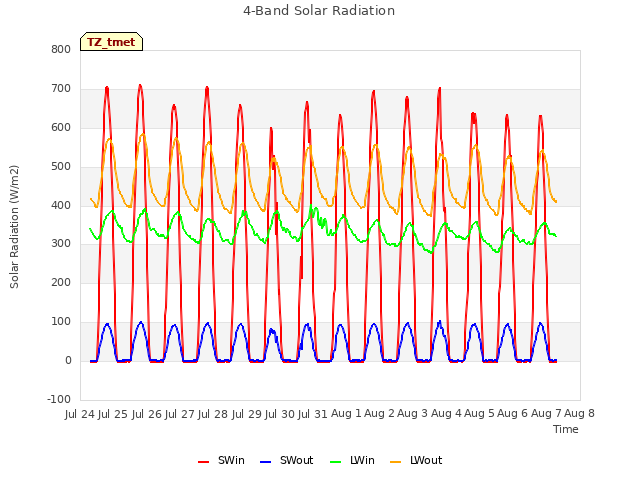Click the Jul 27 x-axis date label
The width and height of the screenshot is (640, 480).
coord(180,414)
